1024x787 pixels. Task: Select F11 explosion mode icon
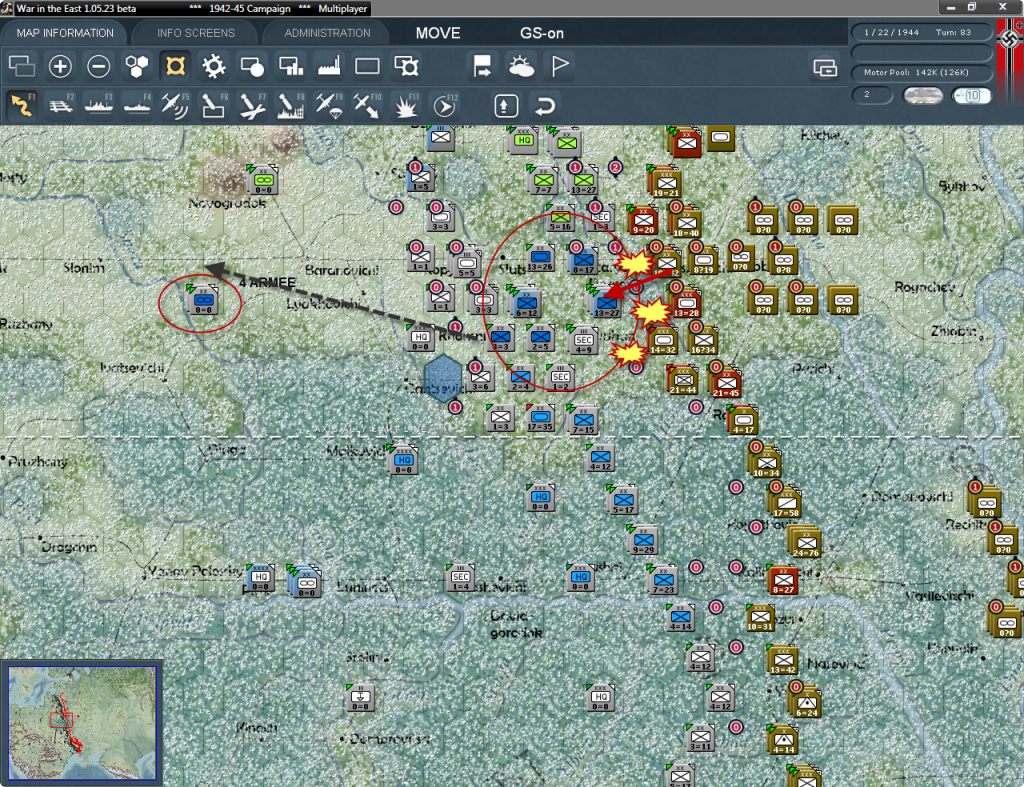(x=406, y=105)
